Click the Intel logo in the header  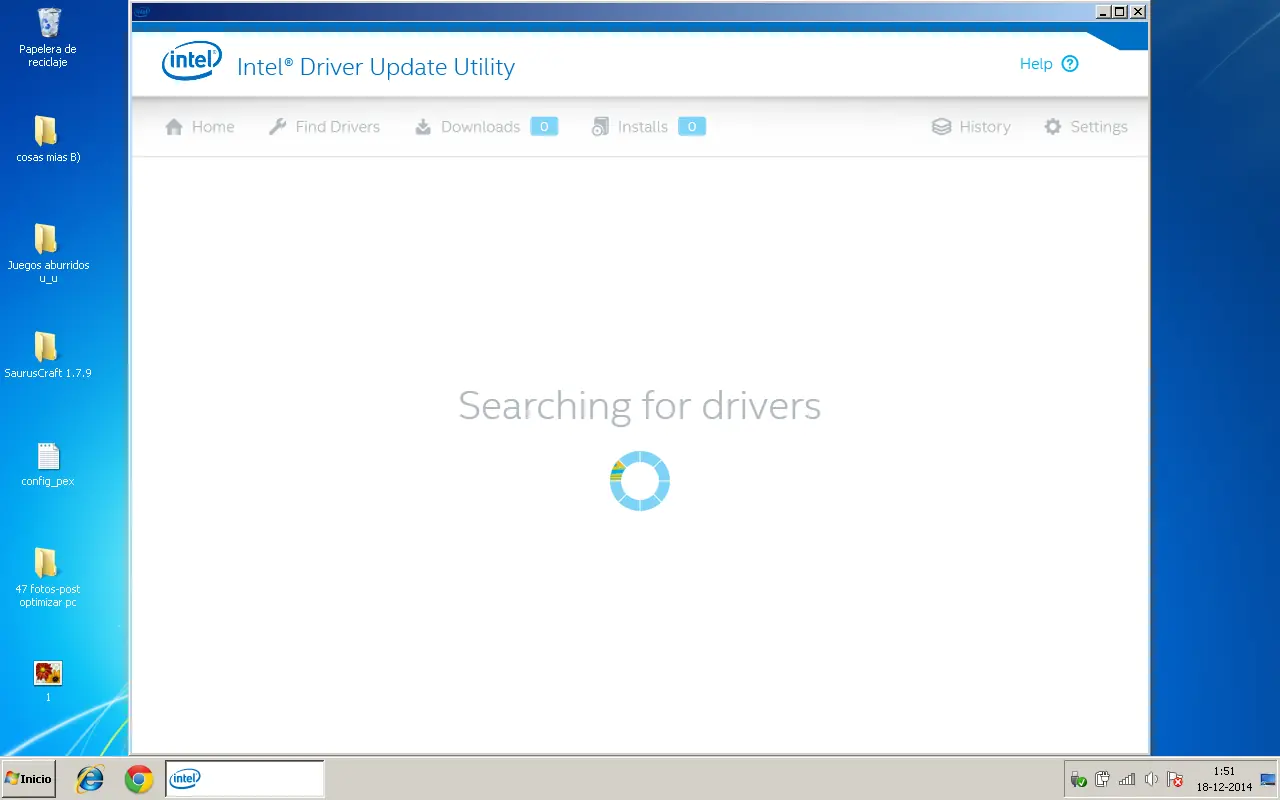[191, 62]
